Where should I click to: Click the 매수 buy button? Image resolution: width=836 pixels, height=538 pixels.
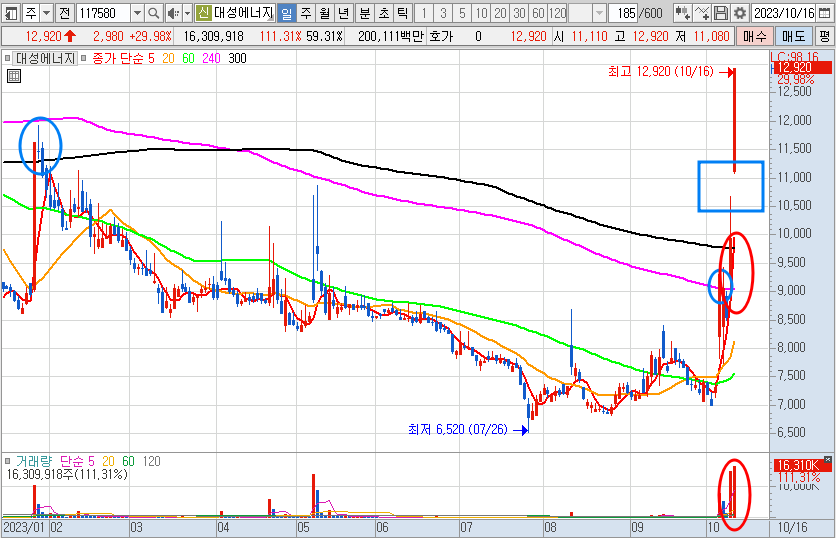coord(754,36)
